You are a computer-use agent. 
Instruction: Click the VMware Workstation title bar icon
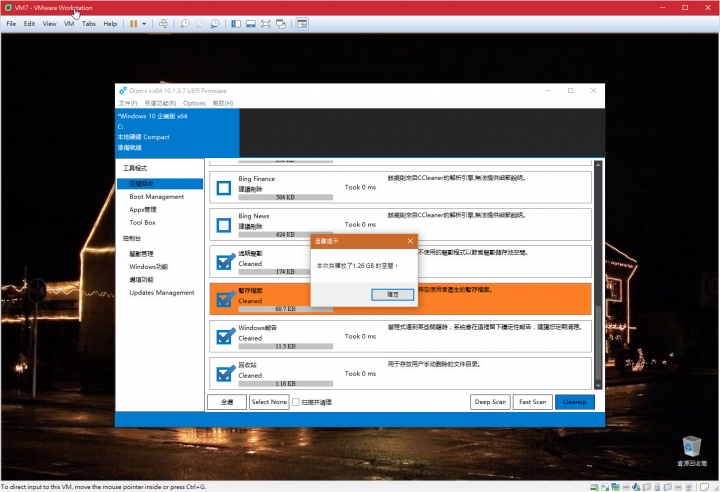point(8,7)
